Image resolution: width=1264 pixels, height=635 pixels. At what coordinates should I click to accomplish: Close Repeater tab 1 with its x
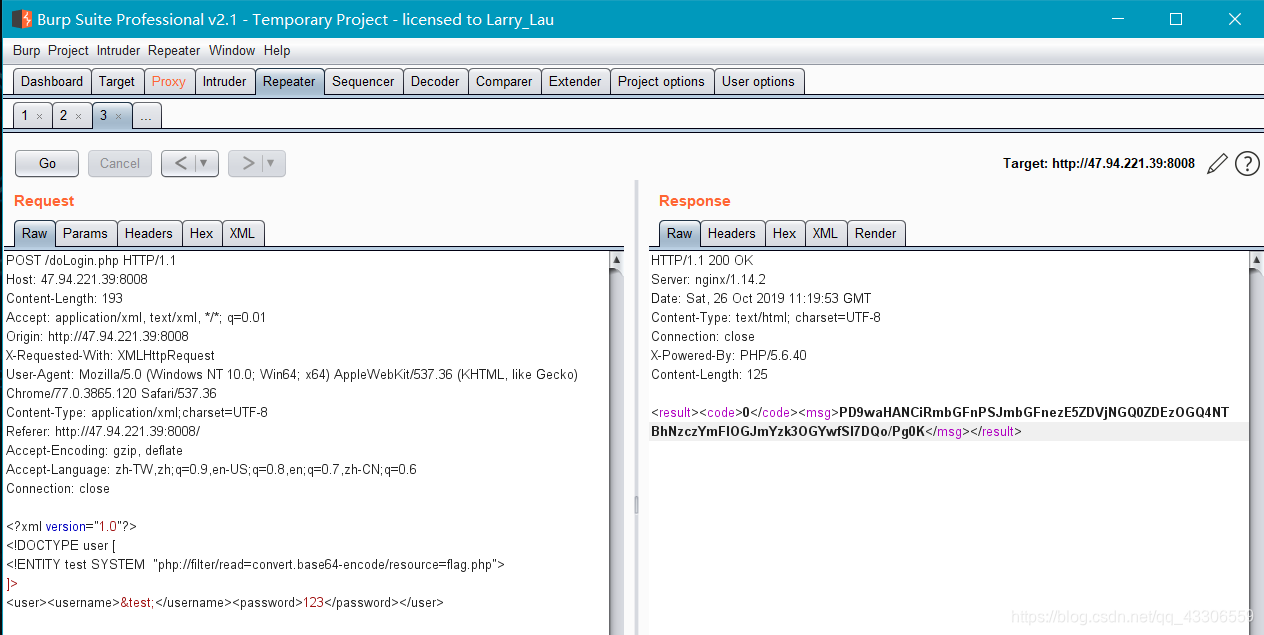(39, 116)
